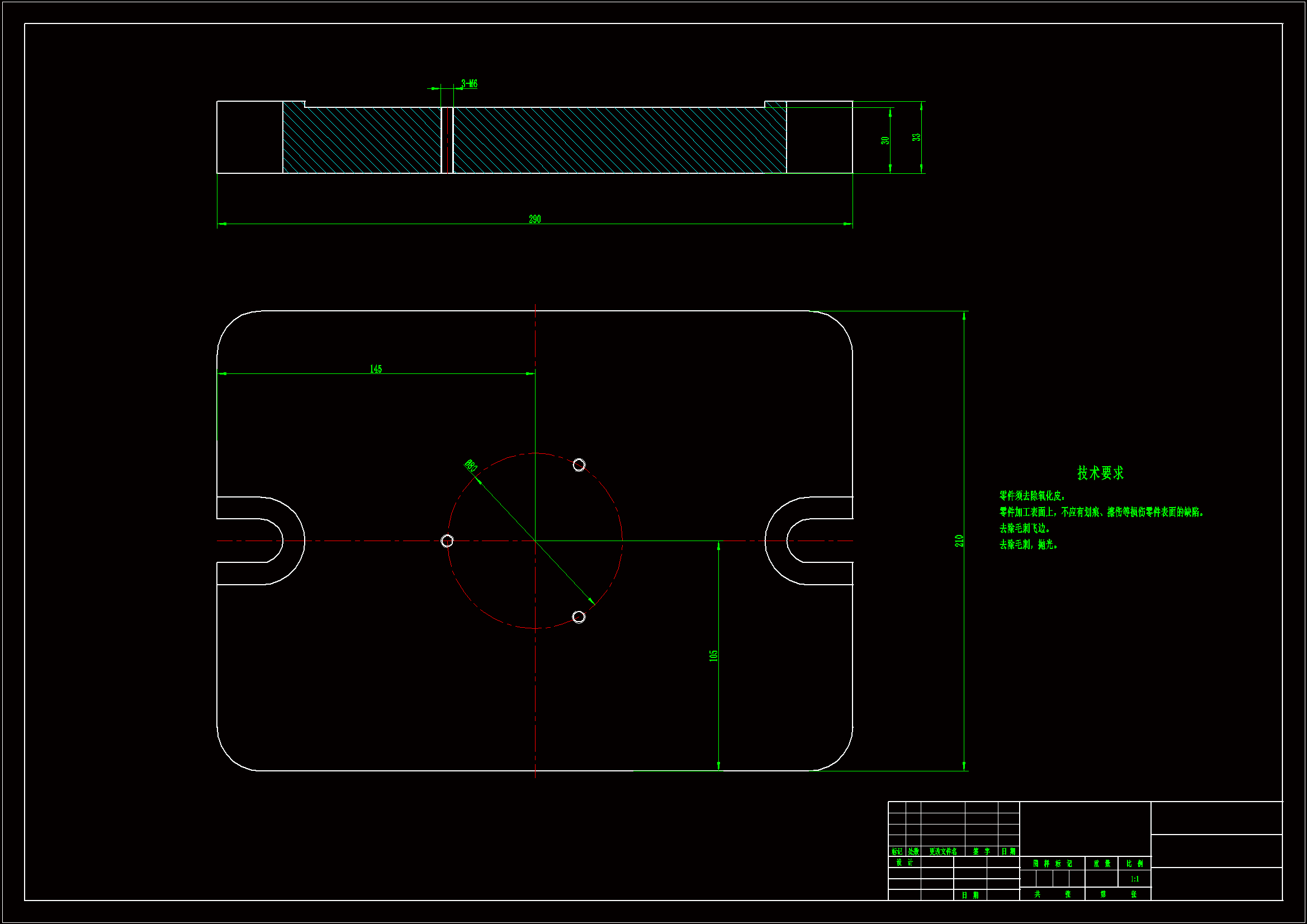The width and height of the screenshot is (1307, 924).
Task: Select the 图样标记 title block cell
Action: [1052, 864]
